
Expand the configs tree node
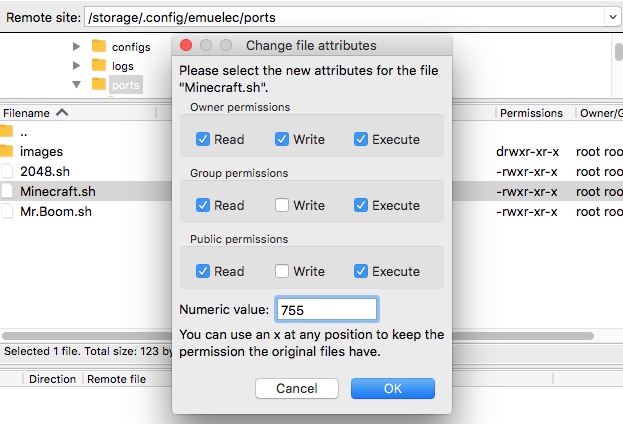(77, 47)
